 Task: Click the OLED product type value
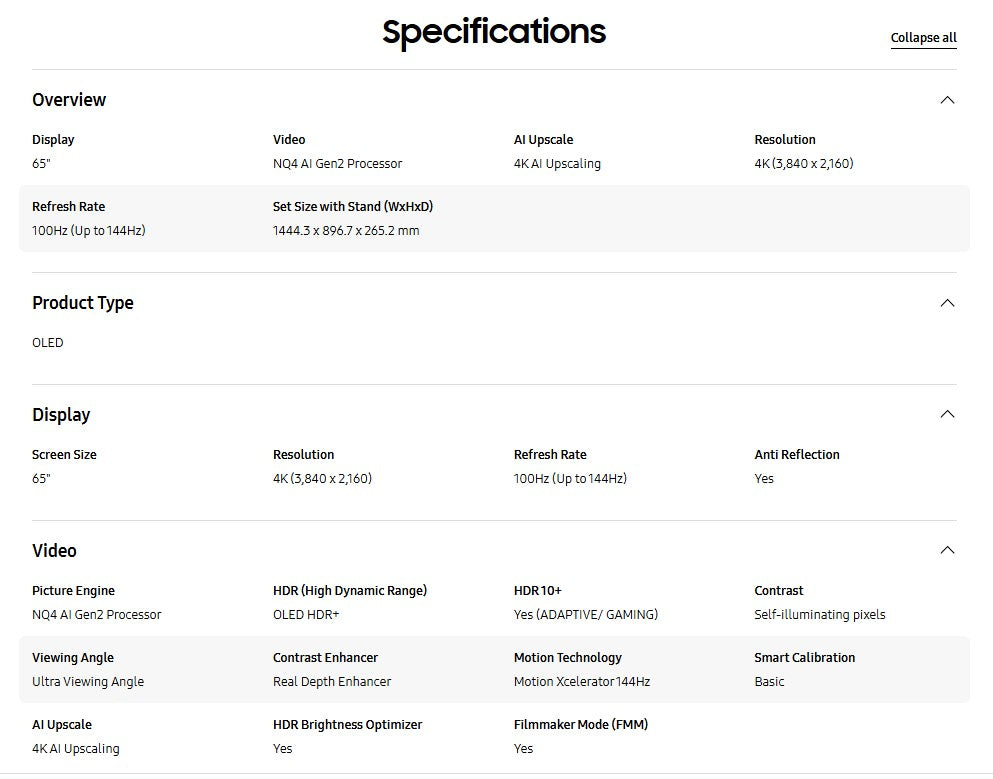47,343
